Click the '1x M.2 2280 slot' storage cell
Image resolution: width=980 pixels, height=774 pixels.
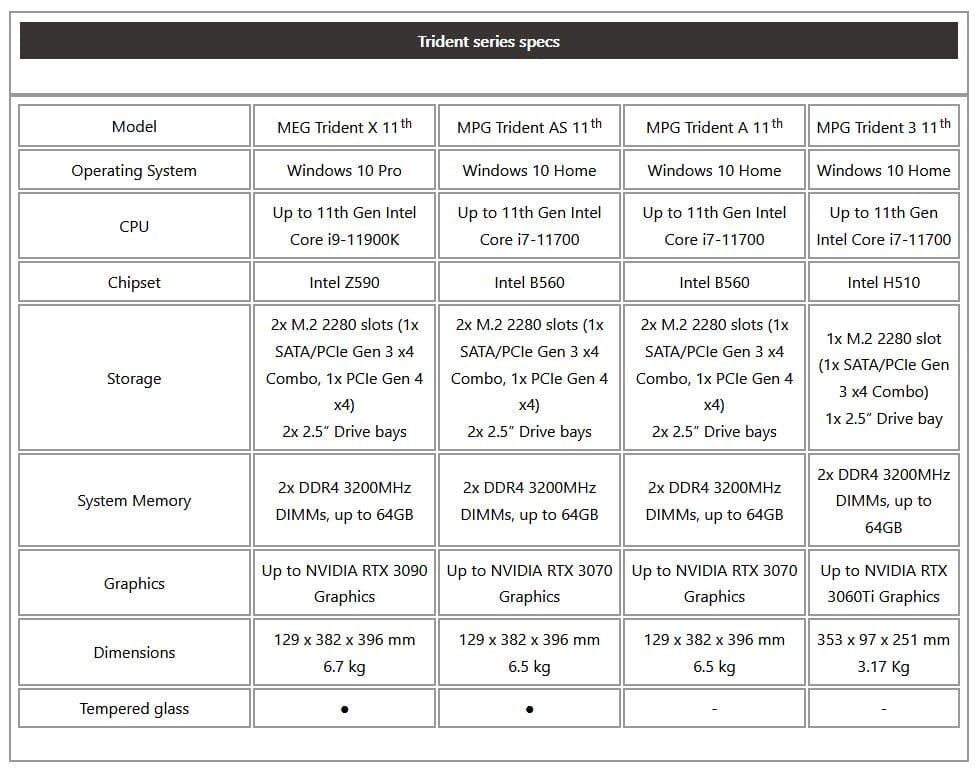click(x=884, y=378)
